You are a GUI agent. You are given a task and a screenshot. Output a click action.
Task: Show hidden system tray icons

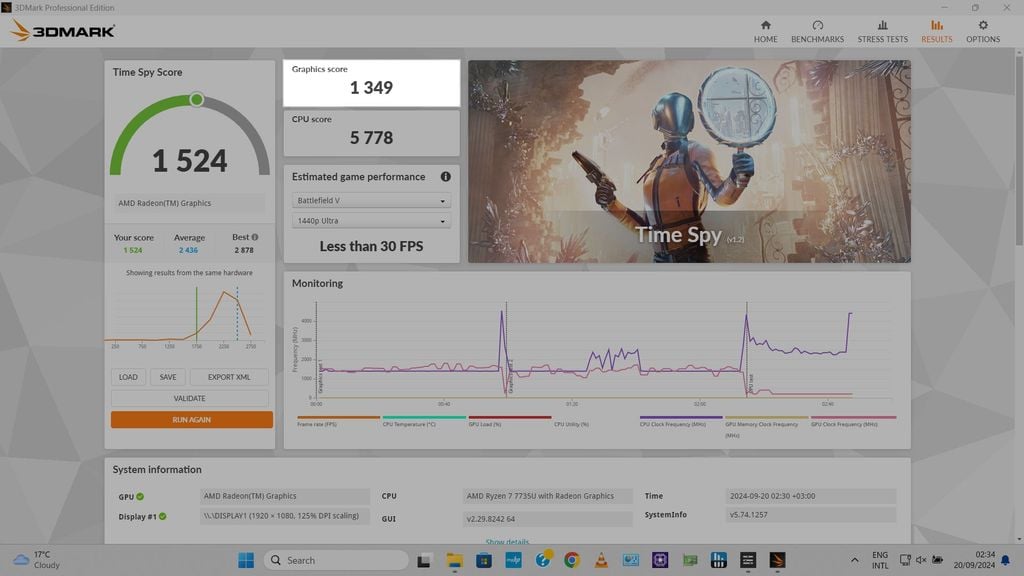point(854,560)
